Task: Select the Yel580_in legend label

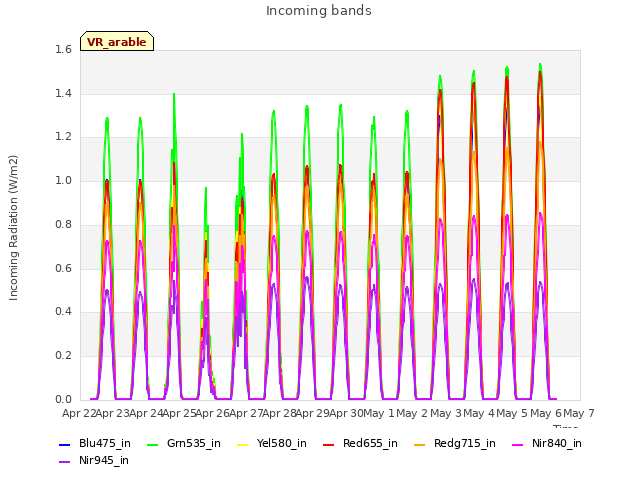Action: pyautogui.click(x=282, y=443)
